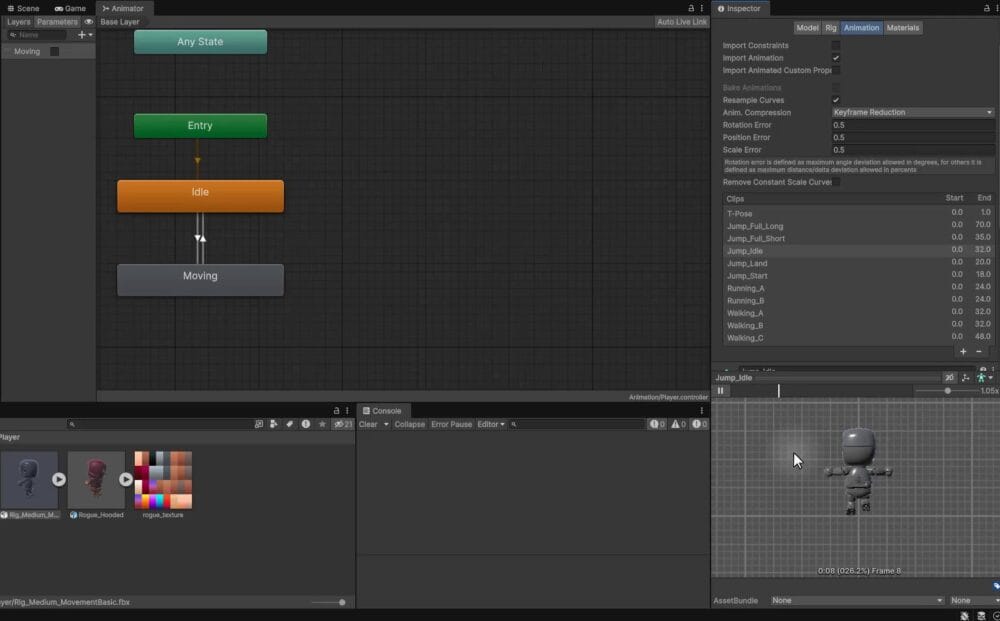Toggle the pivot and mass center icon
Image resolution: width=1000 pixels, height=621 pixels.
[966, 378]
